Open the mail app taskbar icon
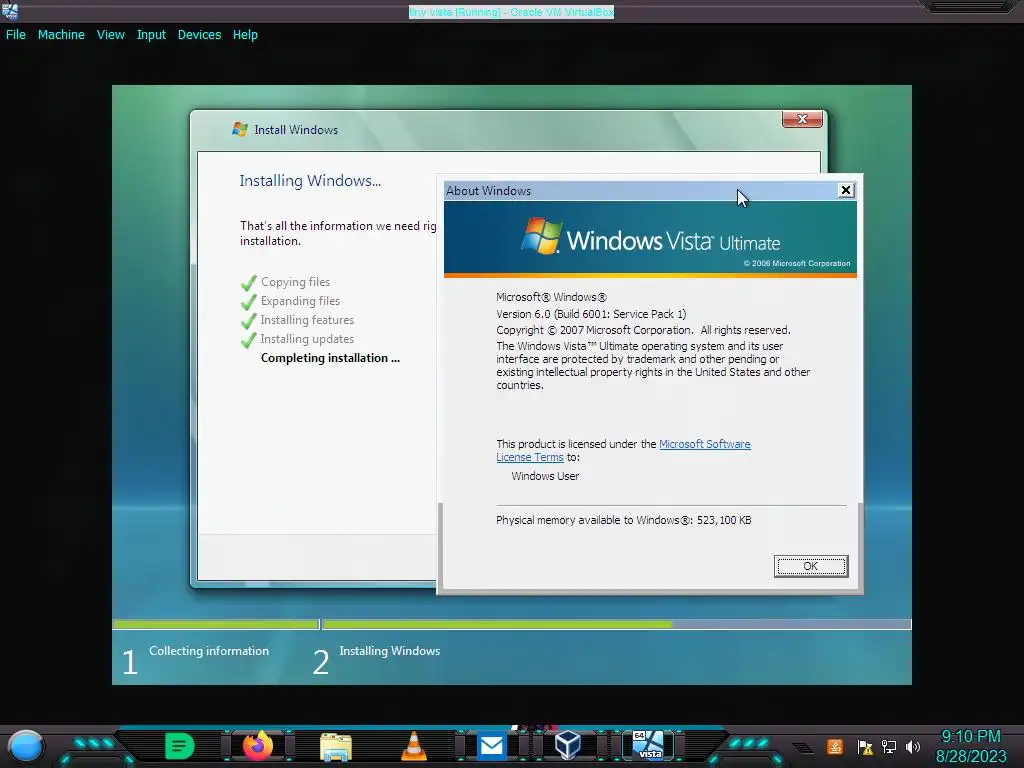This screenshot has height=768, width=1024. click(x=491, y=746)
